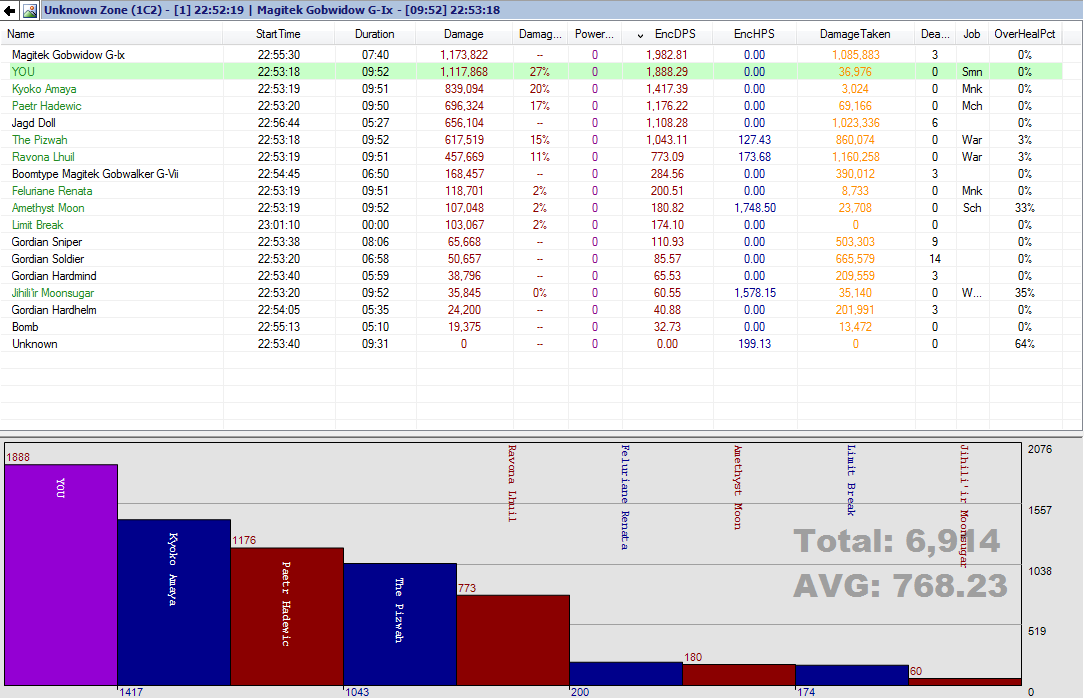This screenshot has width=1084, height=698.
Task: Click the red 773 bar in chart
Action: (513, 640)
